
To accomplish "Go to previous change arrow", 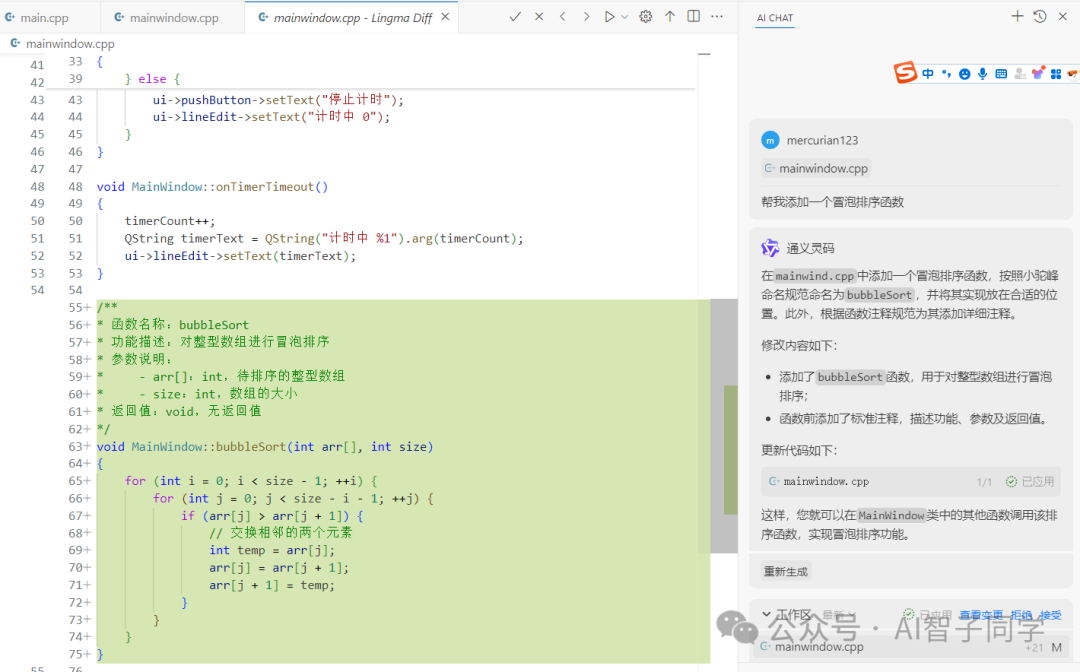I will pyautogui.click(x=563, y=17).
